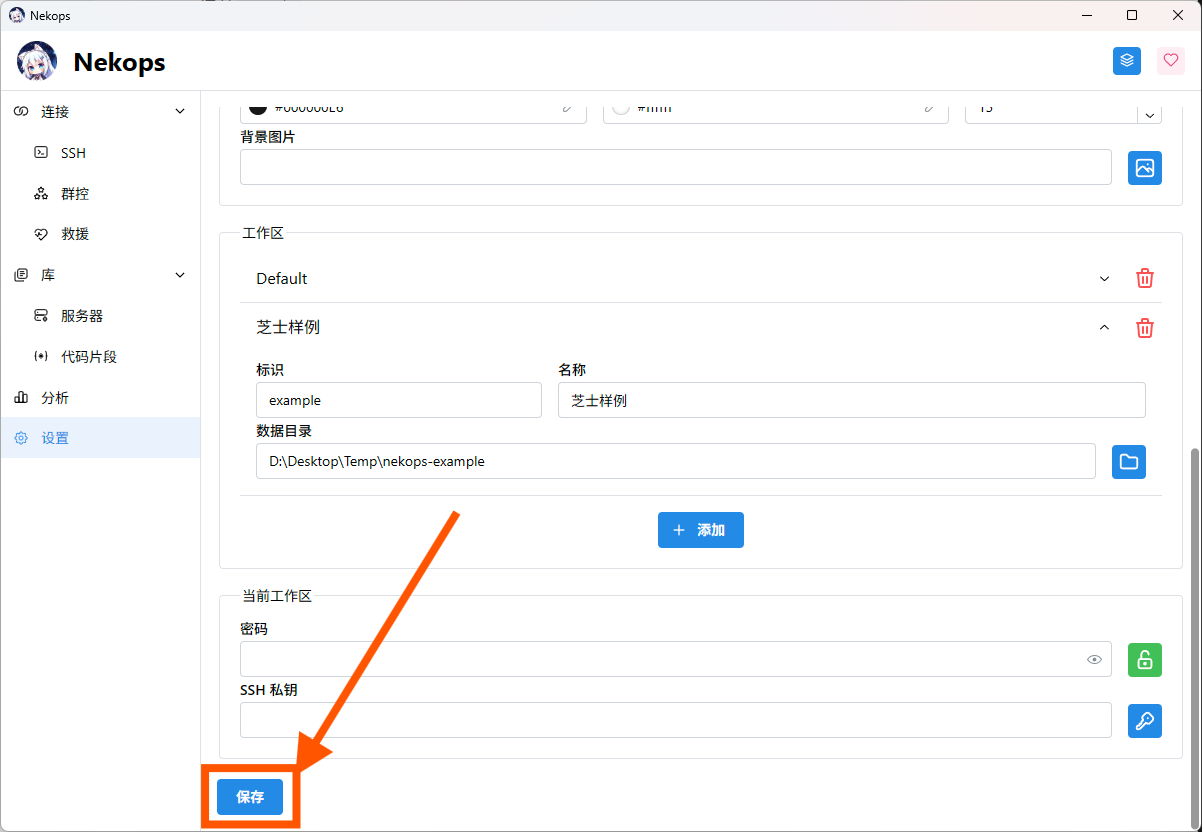Viewport: 1202px width, 832px height.
Task: Go to 代码片段 in sidebar
Action: click(x=89, y=357)
